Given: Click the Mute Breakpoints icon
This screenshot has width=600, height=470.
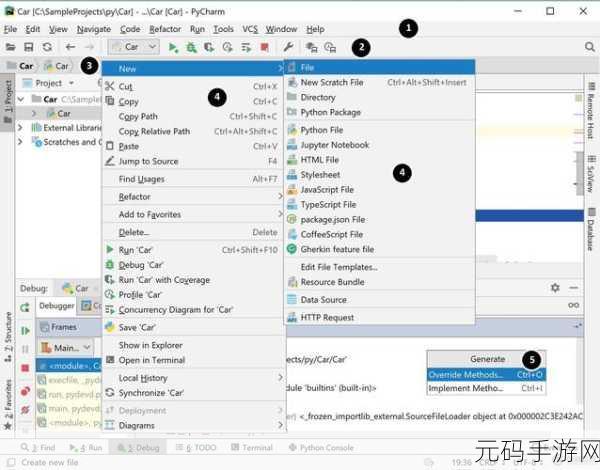Looking at the screenshot, I should click(x=25, y=410).
